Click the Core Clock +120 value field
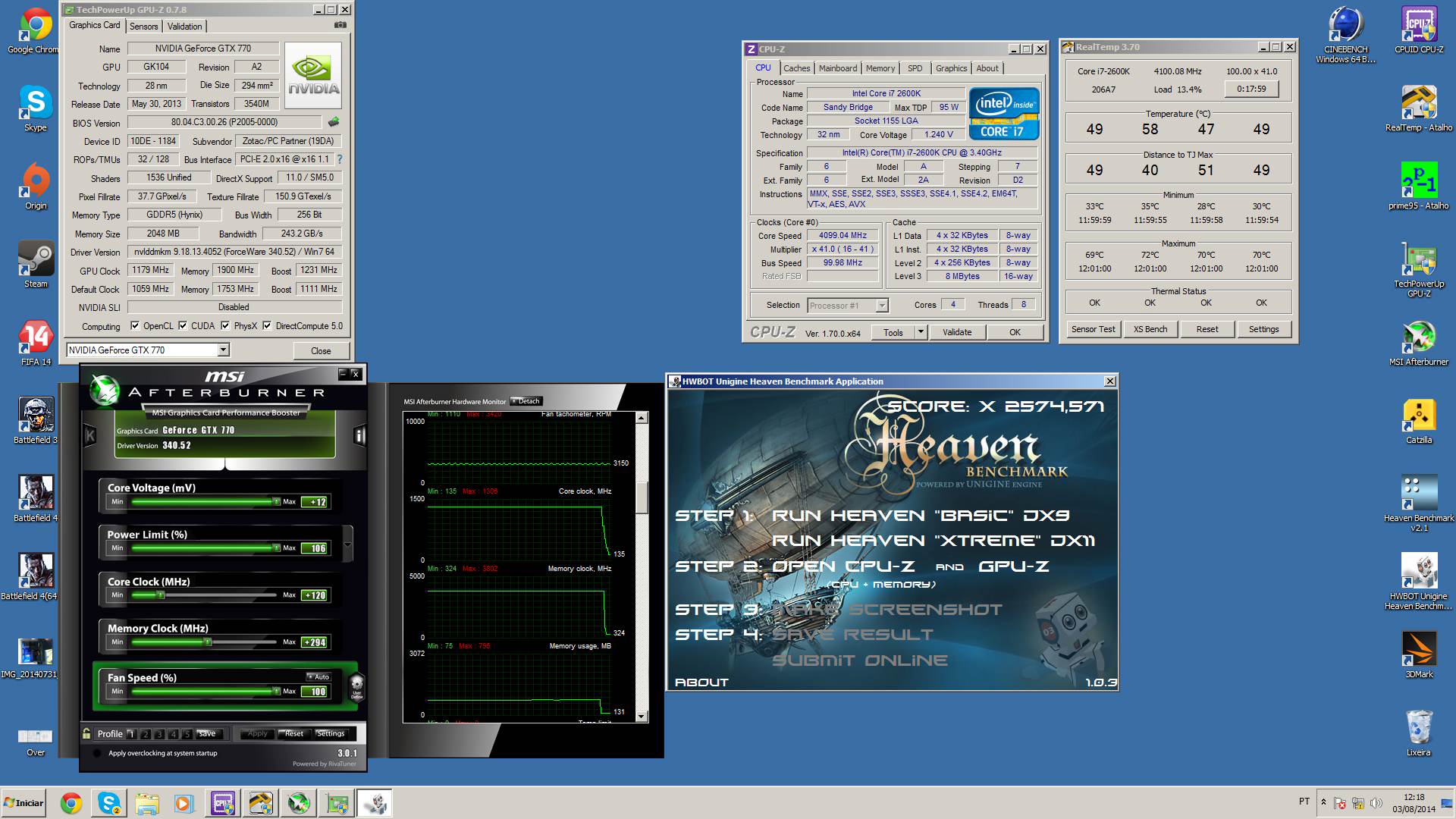1456x819 pixels. [315, 595]
